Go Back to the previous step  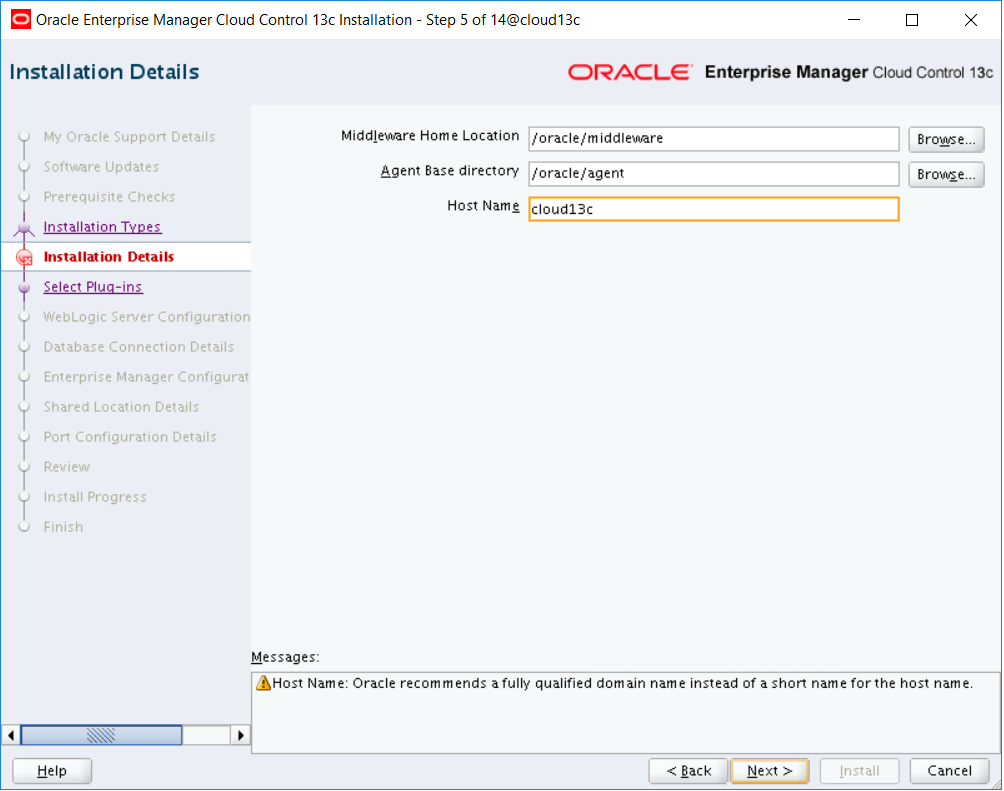click(x=688, y=771)
